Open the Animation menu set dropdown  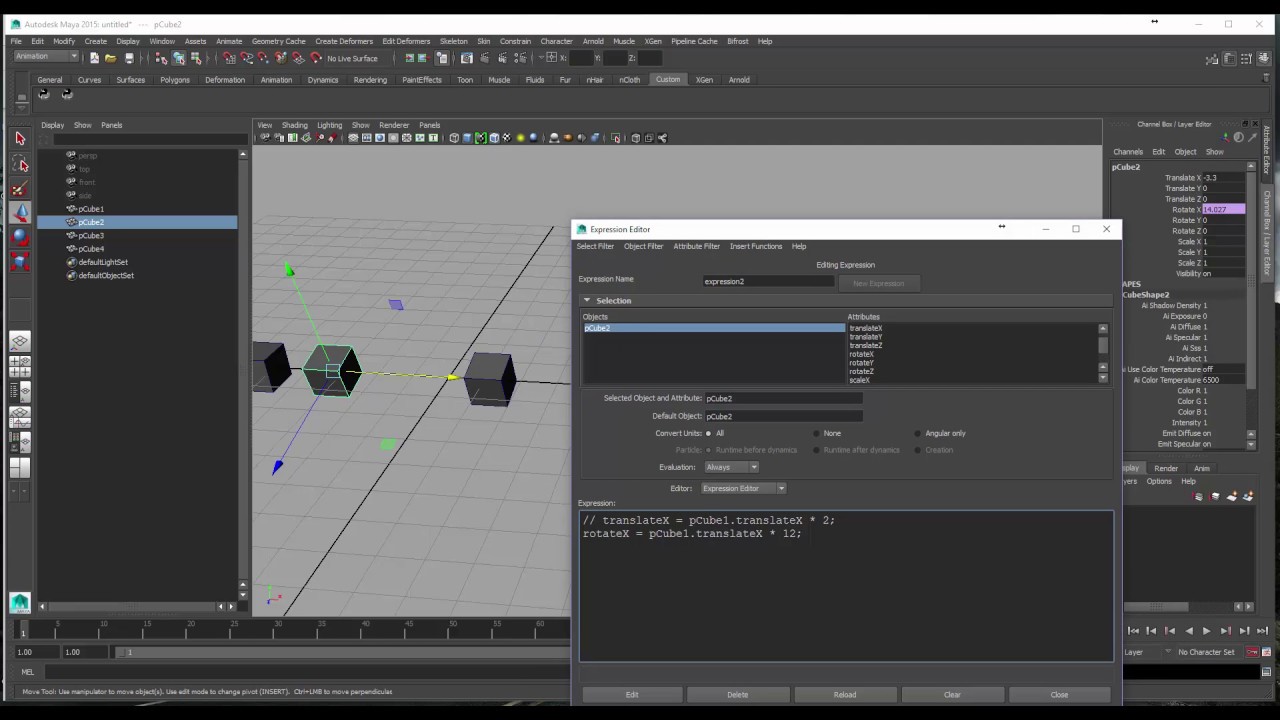45,57
